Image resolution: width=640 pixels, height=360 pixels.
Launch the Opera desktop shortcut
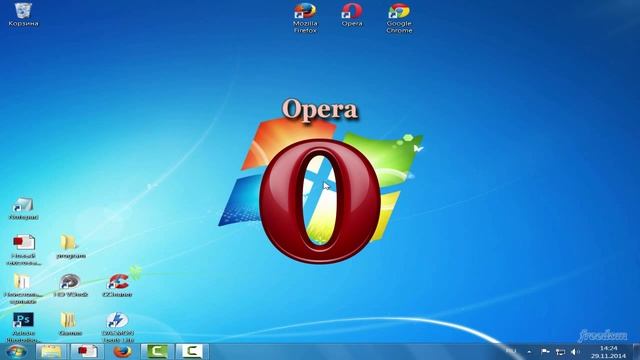(352, 15)
